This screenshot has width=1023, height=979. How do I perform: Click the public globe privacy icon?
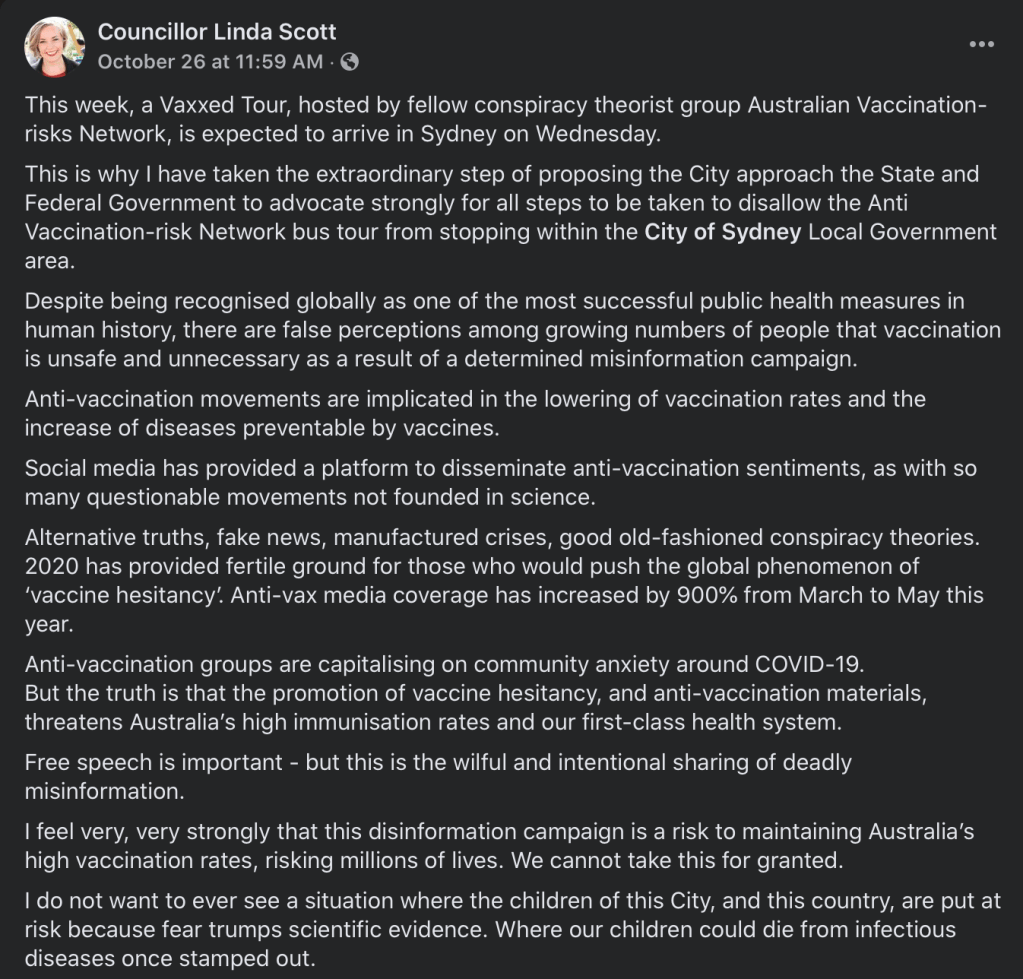349,62
